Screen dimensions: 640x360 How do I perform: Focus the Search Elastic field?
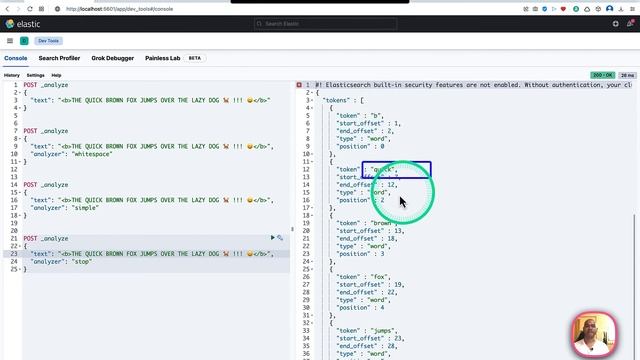click(325, 24)
